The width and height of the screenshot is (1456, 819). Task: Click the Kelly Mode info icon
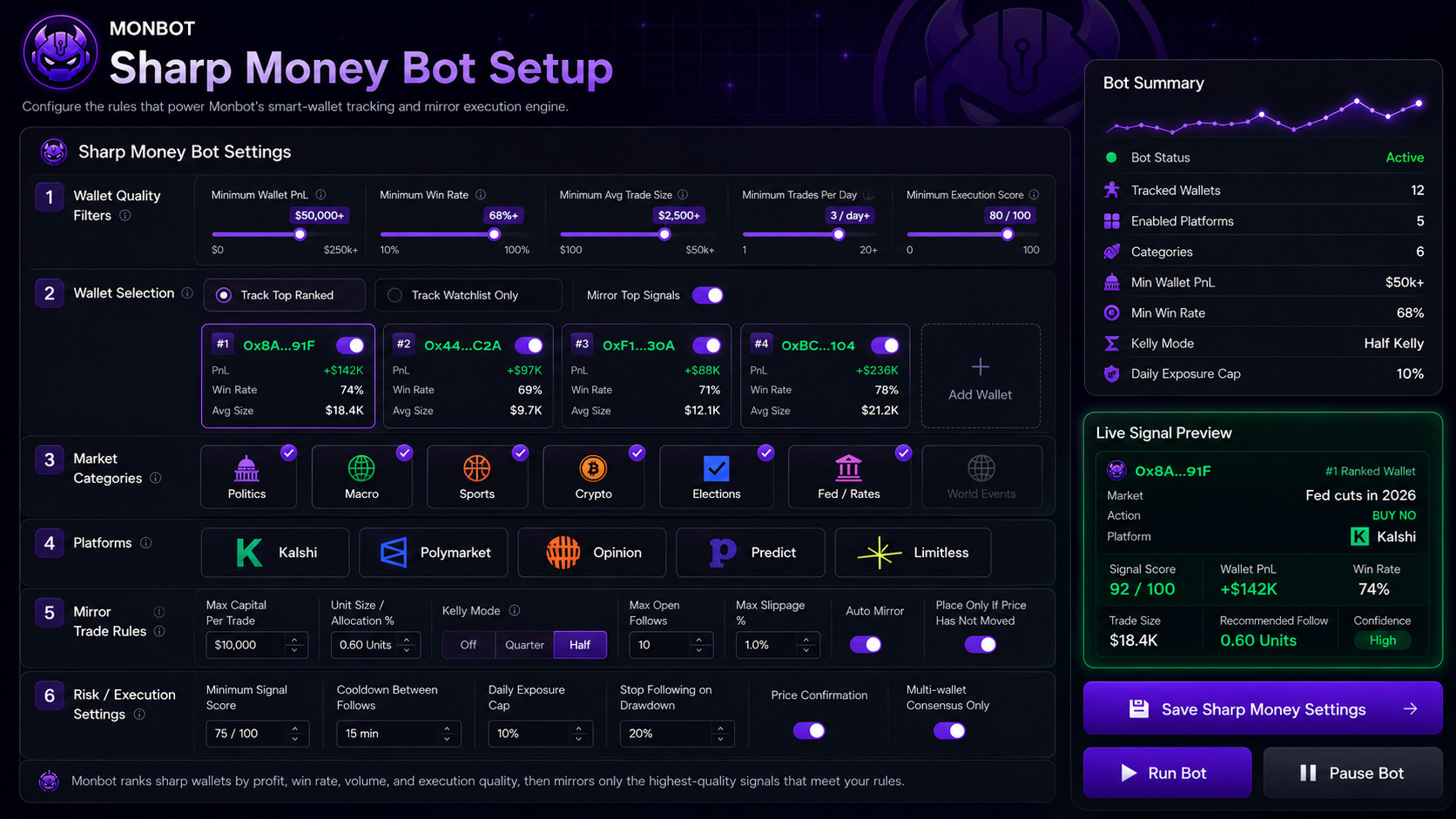point(515,611)
